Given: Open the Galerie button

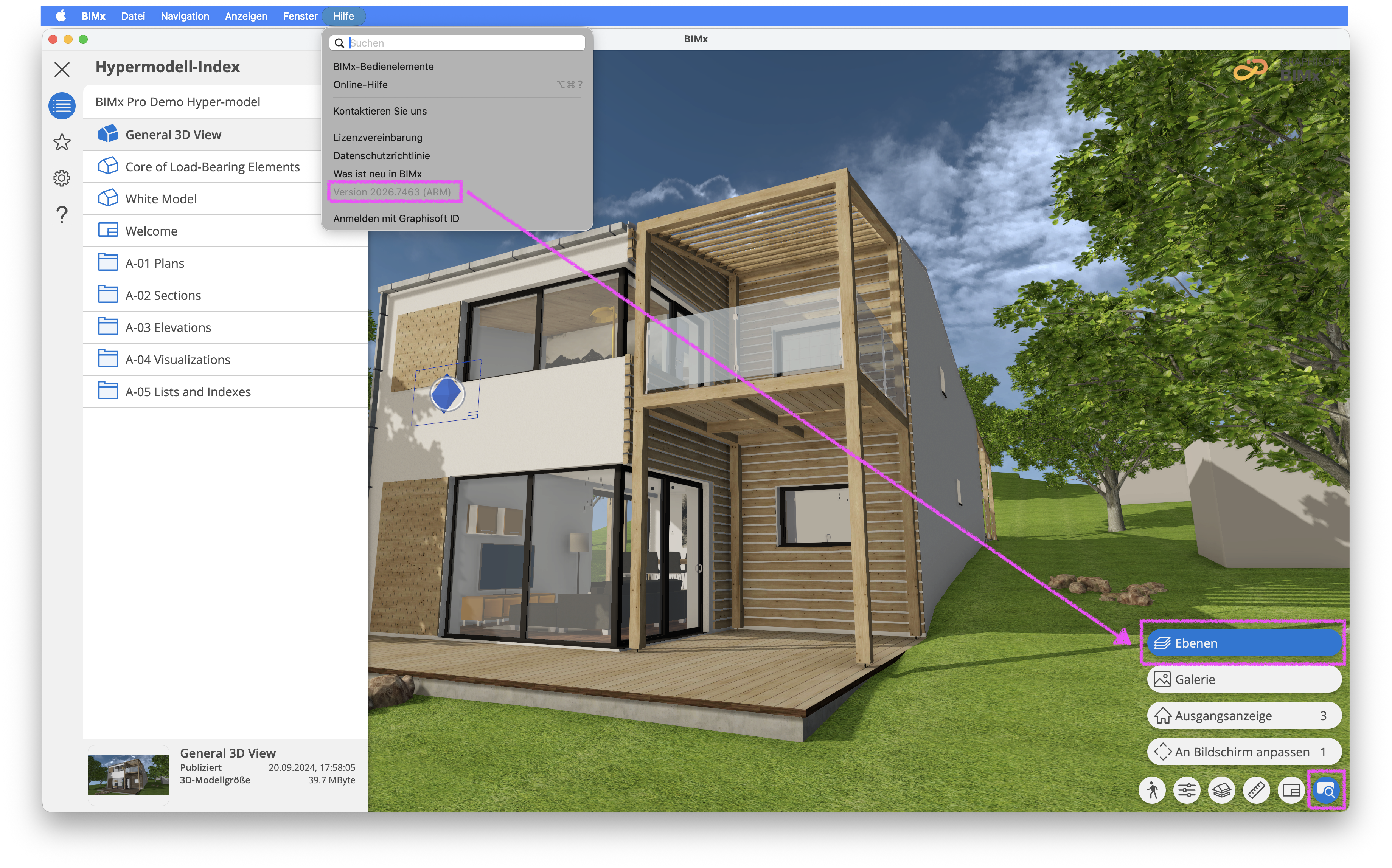Looking at the screenshot, I should [1244, 679].
